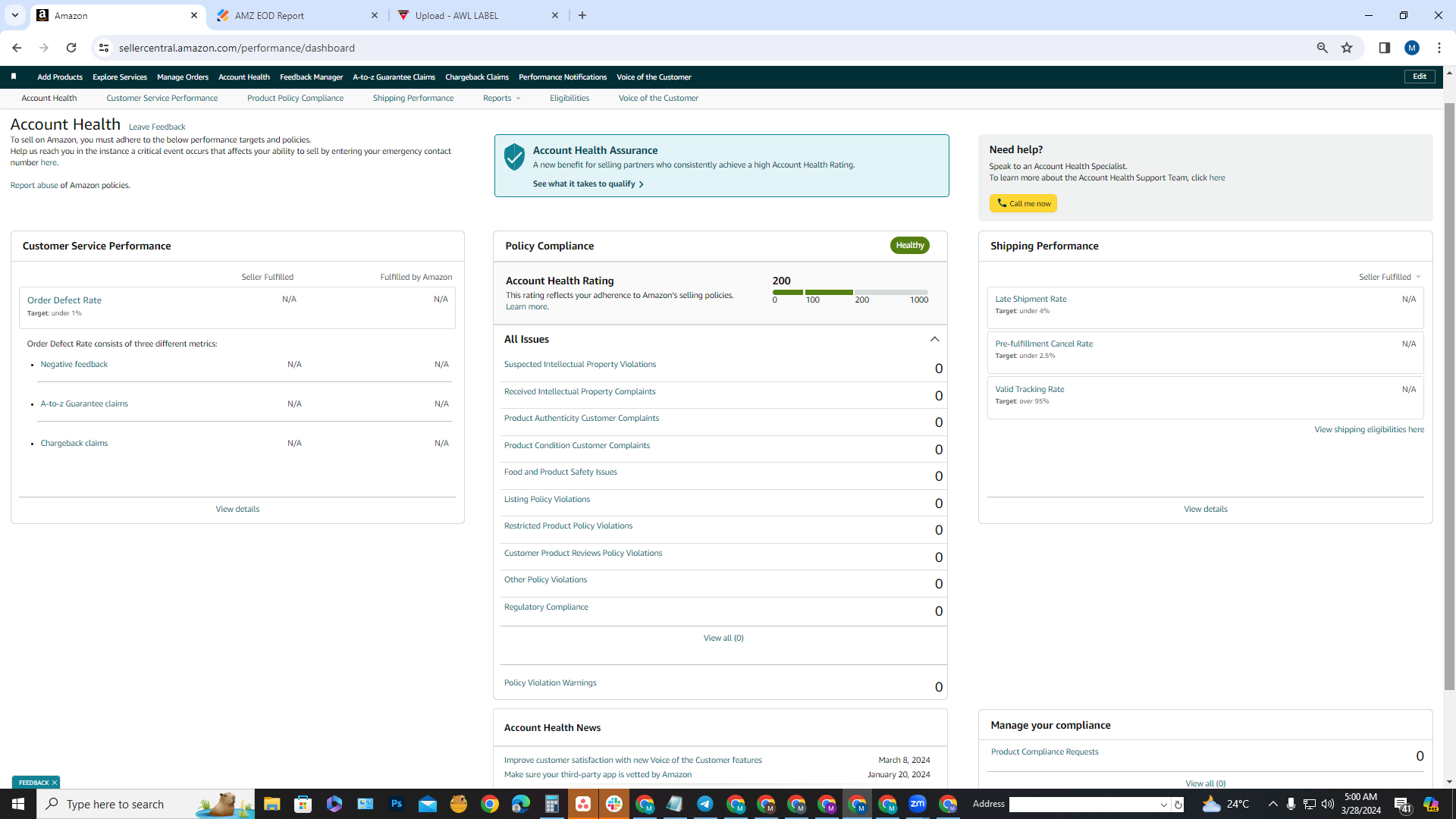Click the Windows Start button

[18, 804]
